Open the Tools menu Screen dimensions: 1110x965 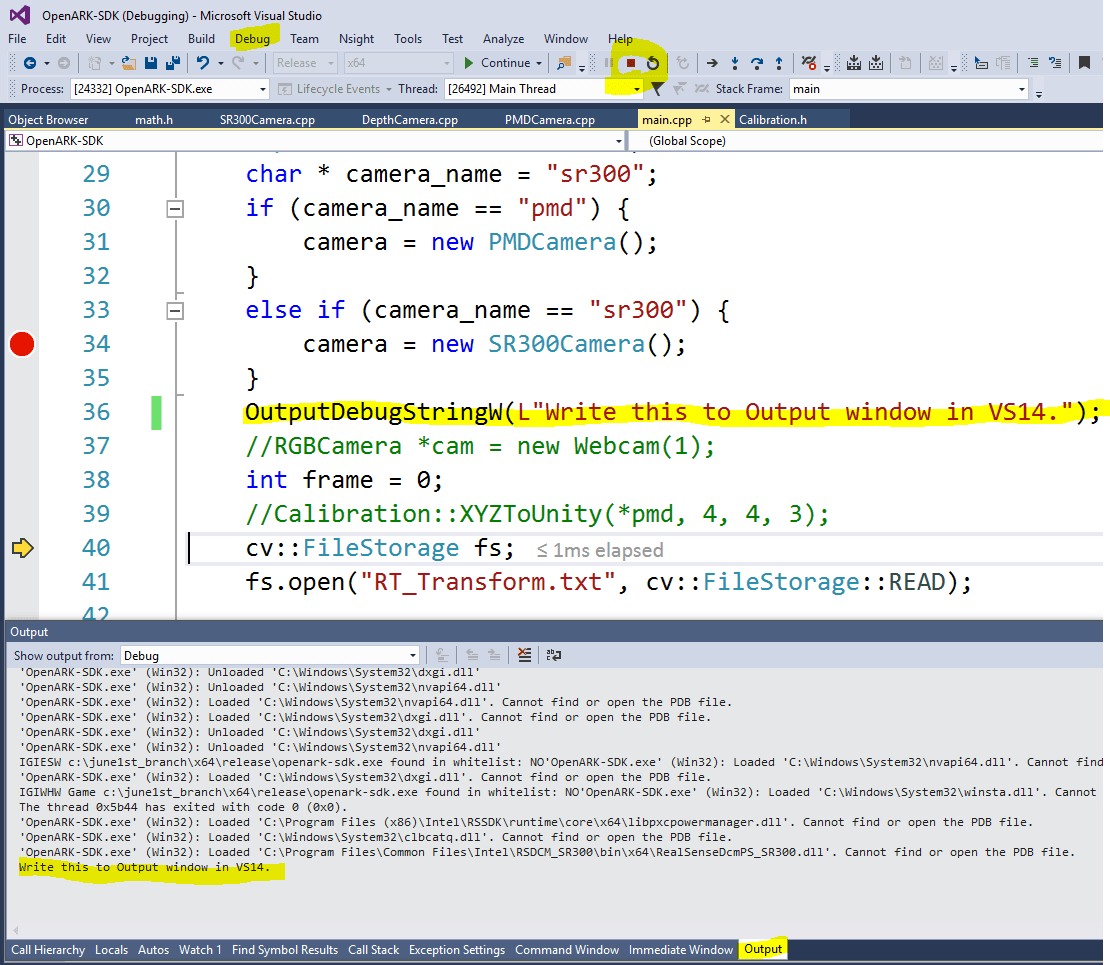click(x=408, y=39)
